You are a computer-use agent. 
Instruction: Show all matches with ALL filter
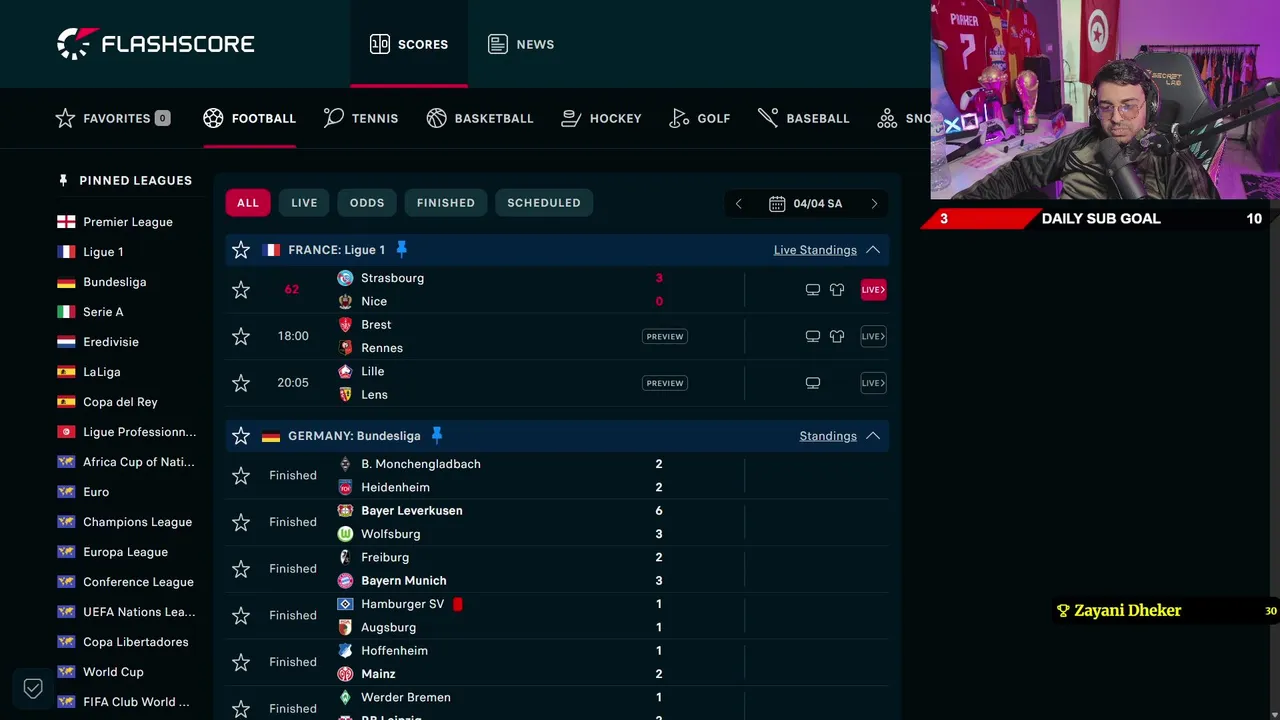248,203
